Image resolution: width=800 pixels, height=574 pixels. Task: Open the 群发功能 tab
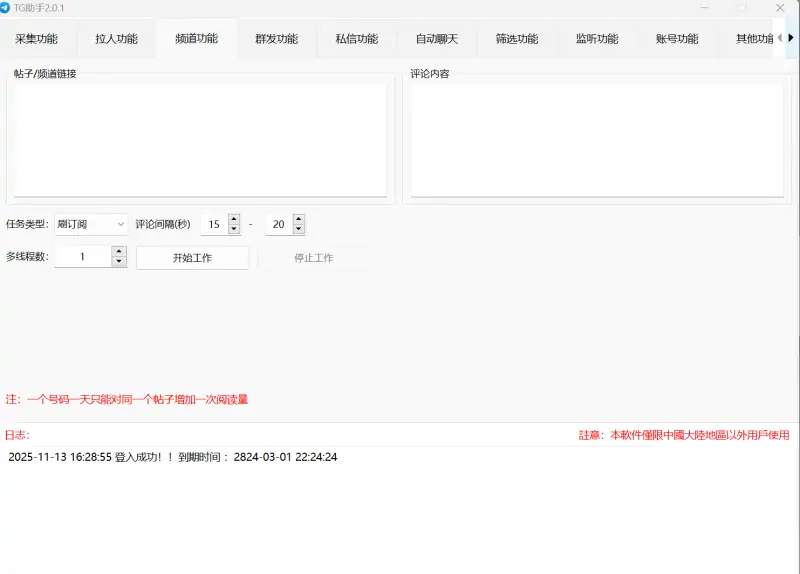coord(277,39)
